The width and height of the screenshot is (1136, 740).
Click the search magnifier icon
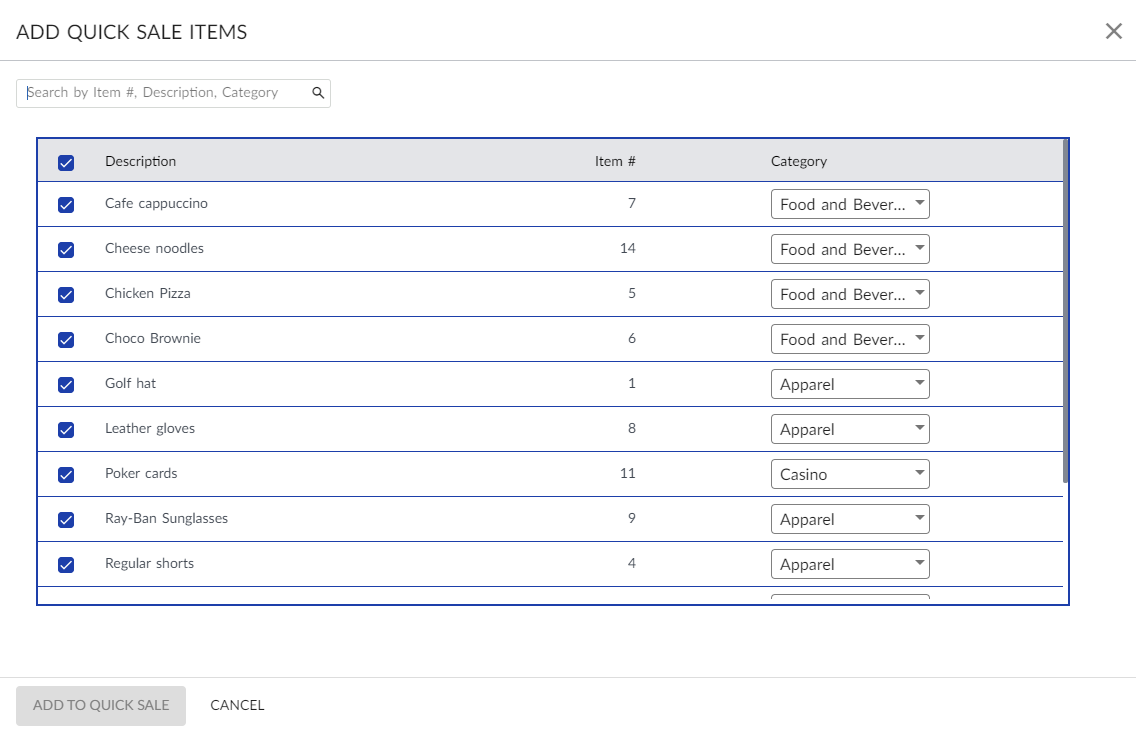point(318,92)
